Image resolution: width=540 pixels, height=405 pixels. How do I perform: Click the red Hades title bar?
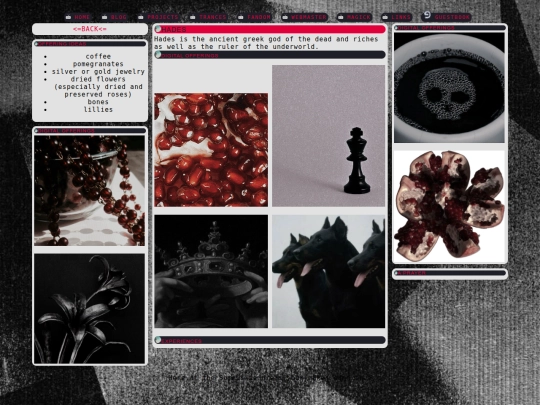pyautogui.click(x=270, y=29)
